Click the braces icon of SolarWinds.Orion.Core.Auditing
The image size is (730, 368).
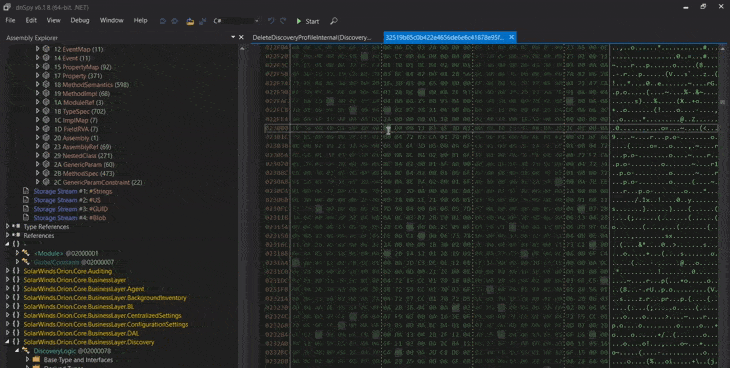point(16,271)
